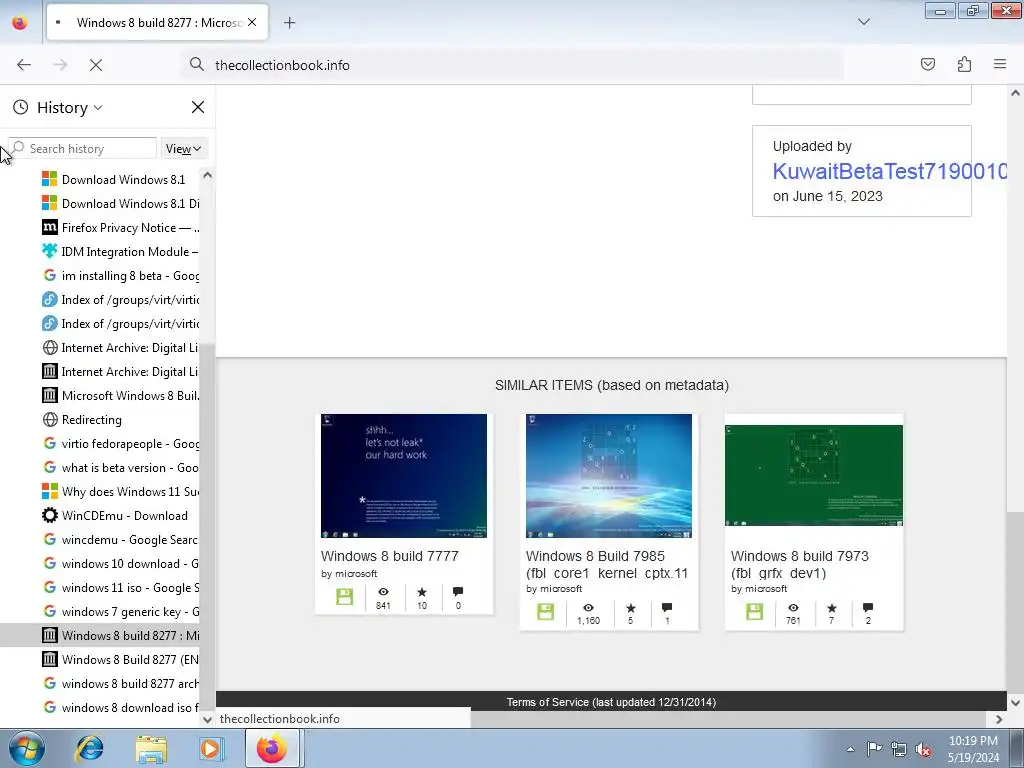
Task: Open WinCDEmu - Download history entry
Action: (120, 516)
